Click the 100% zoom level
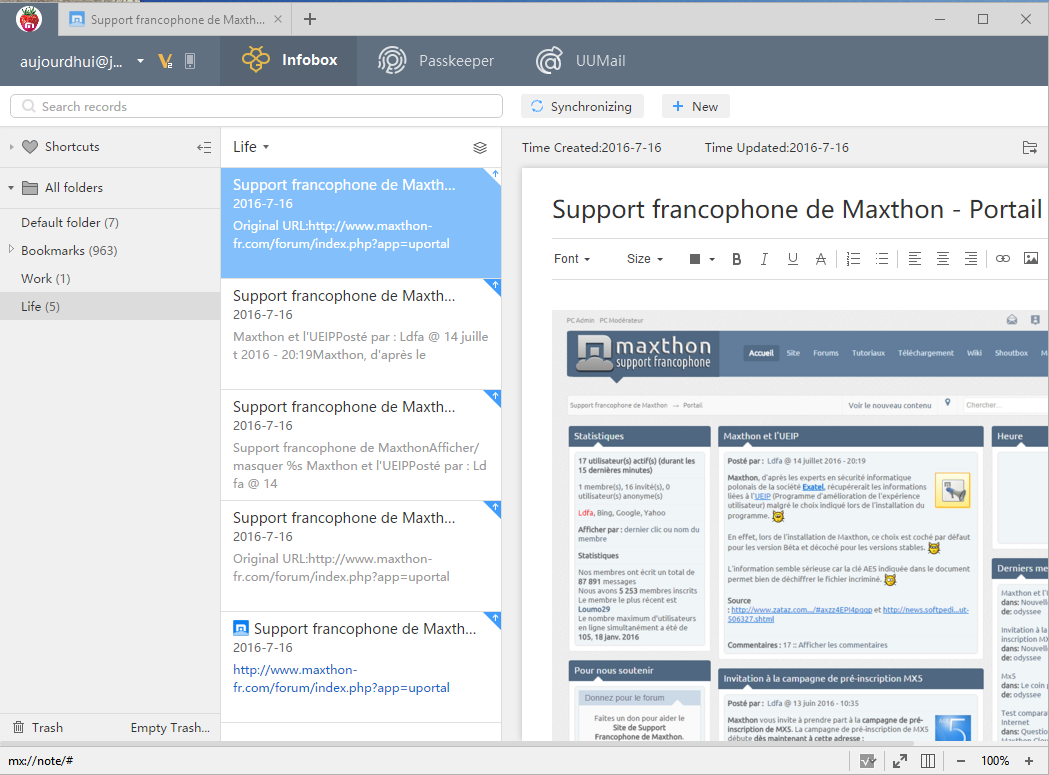 coord(995,761)
